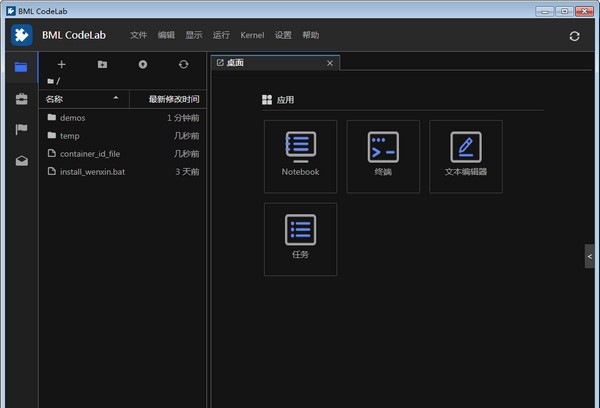
Task: Click the BML CodeLab header title
Action: (x=74, y=35)
